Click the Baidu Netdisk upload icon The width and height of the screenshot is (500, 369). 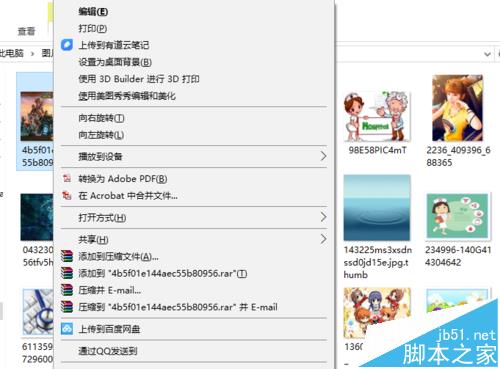(x=67, y=329)
